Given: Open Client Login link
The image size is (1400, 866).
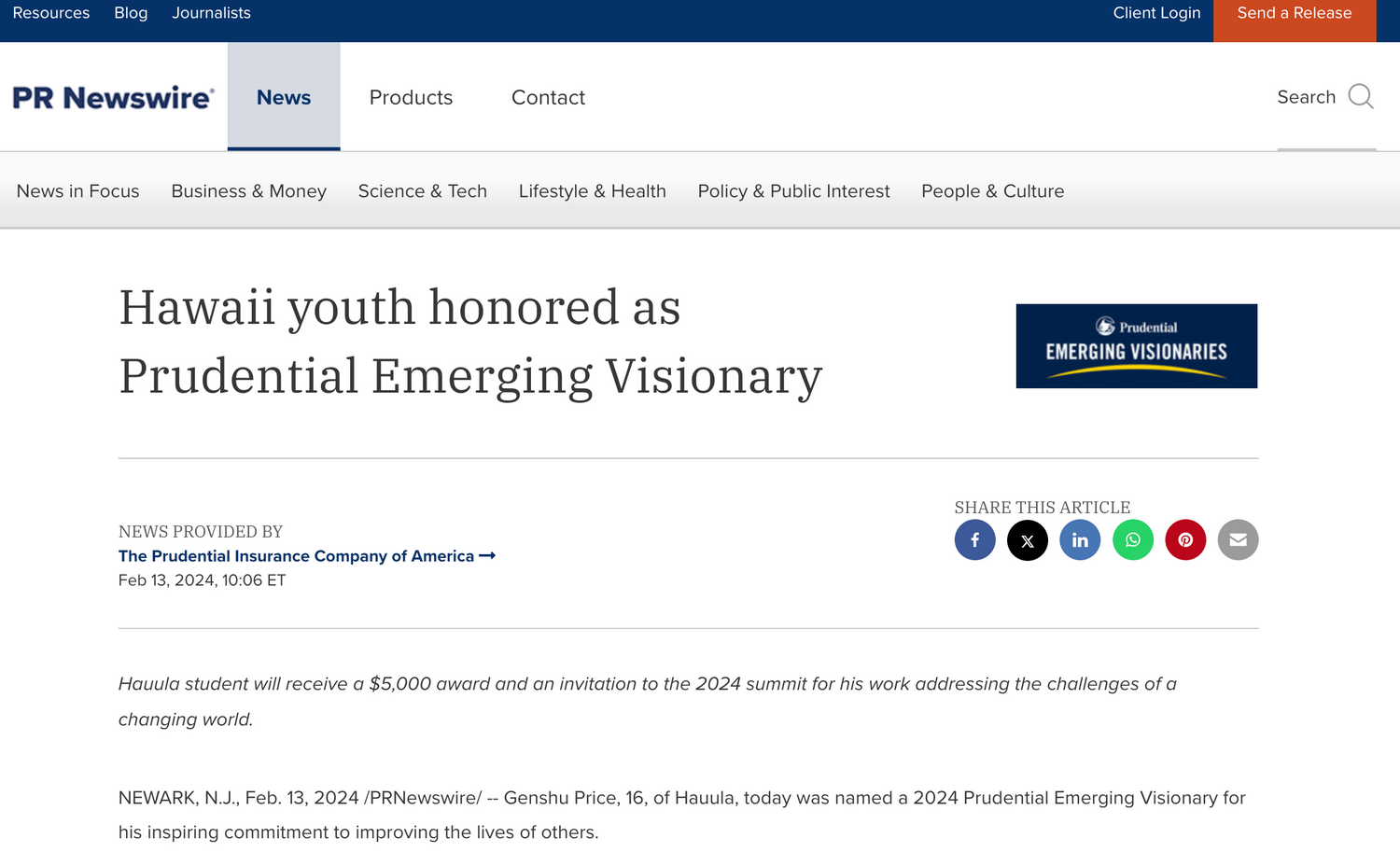Looking at the screenshot, I should (x=1156, y=13).
